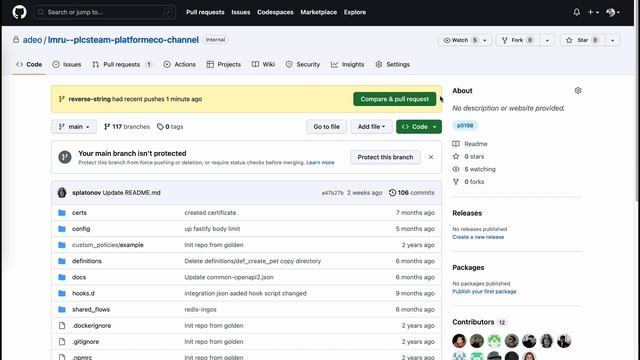This screenshot has height=360, width=640.
Task: Open Pull requests in top navigation
Action: point(205,12)
